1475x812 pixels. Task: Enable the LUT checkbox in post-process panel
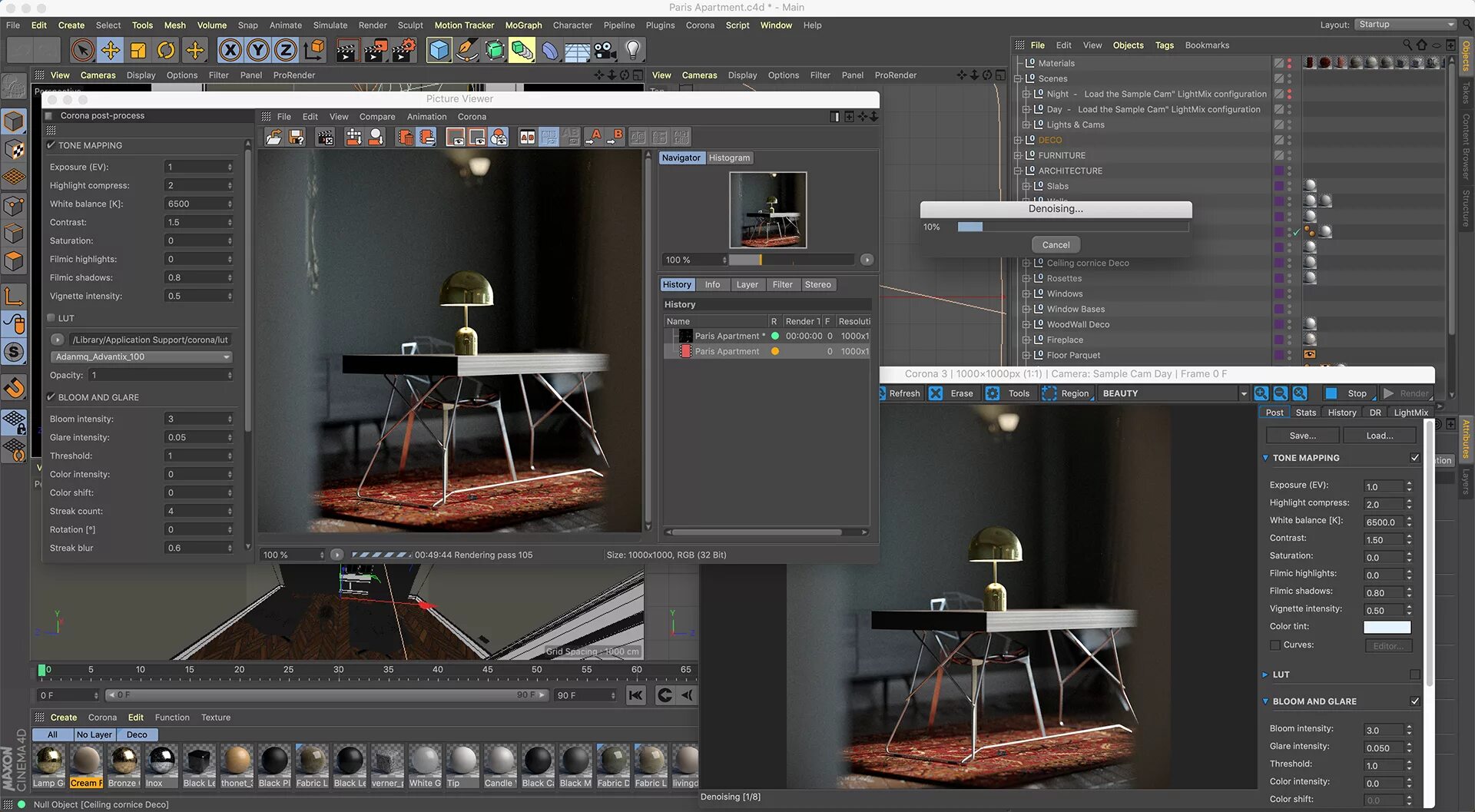pos(51,318)
